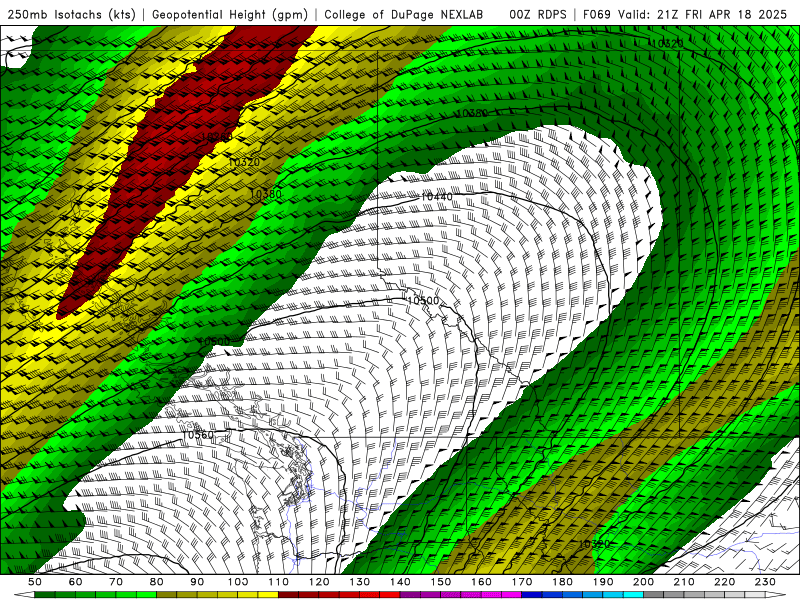Image resolution: width=800 pixels, height=600 pixels.
Task: Click the '00Z RDPS' model run label
Action: click(538, 14)
